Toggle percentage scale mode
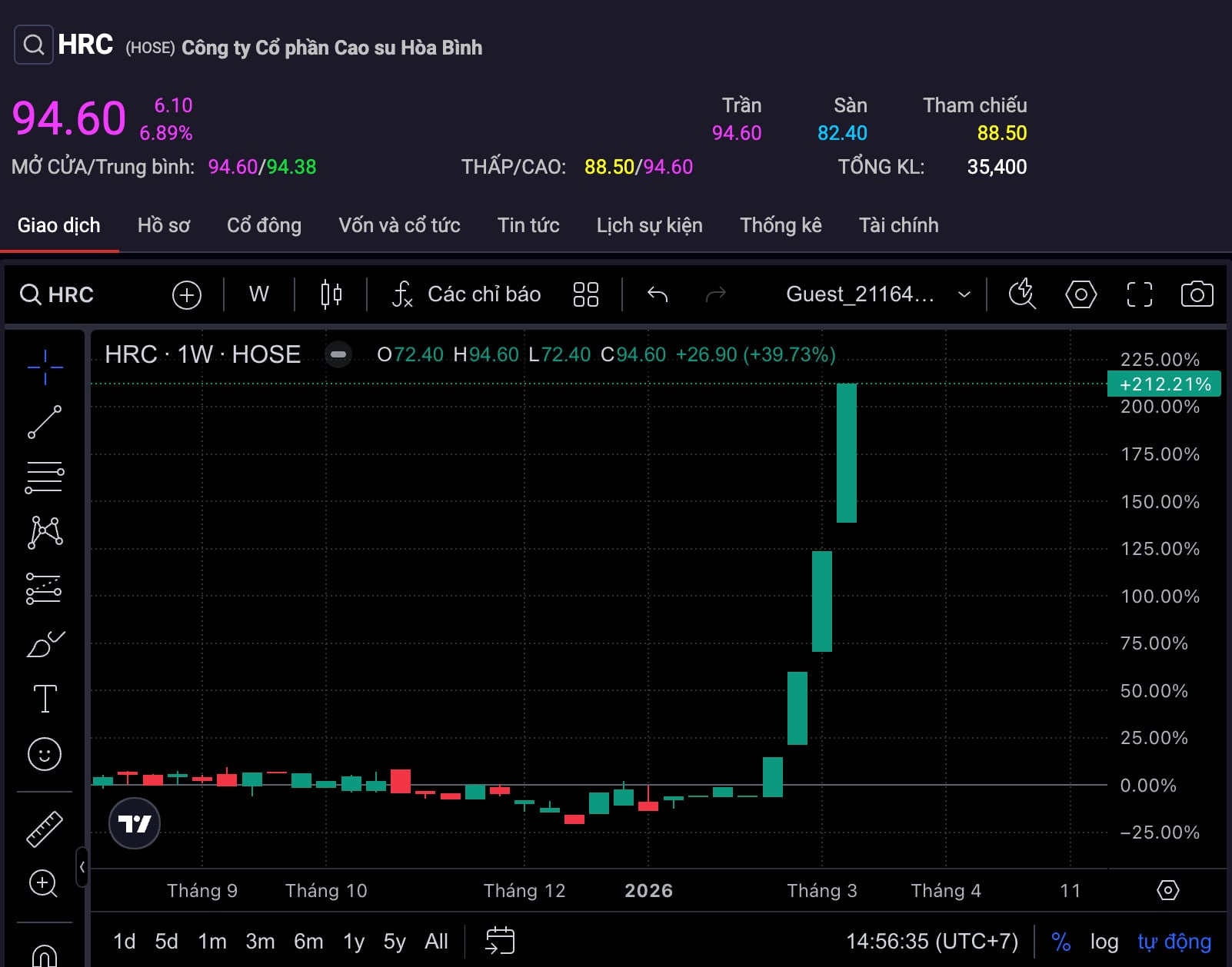The width and height of the screenshot is (1232, 967). (x=1061, y=942)
